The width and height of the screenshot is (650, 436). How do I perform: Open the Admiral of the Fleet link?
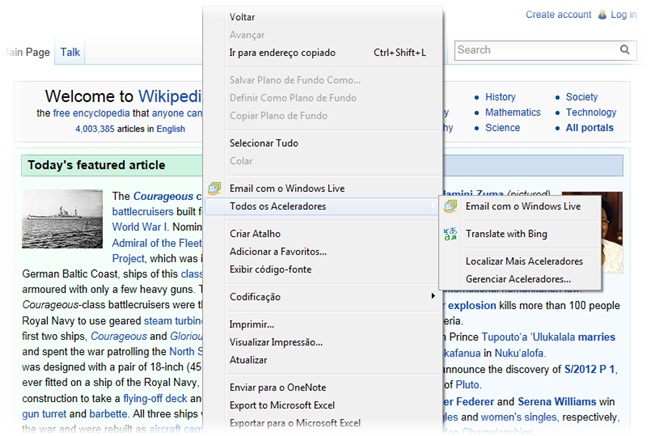coord(157,243)
